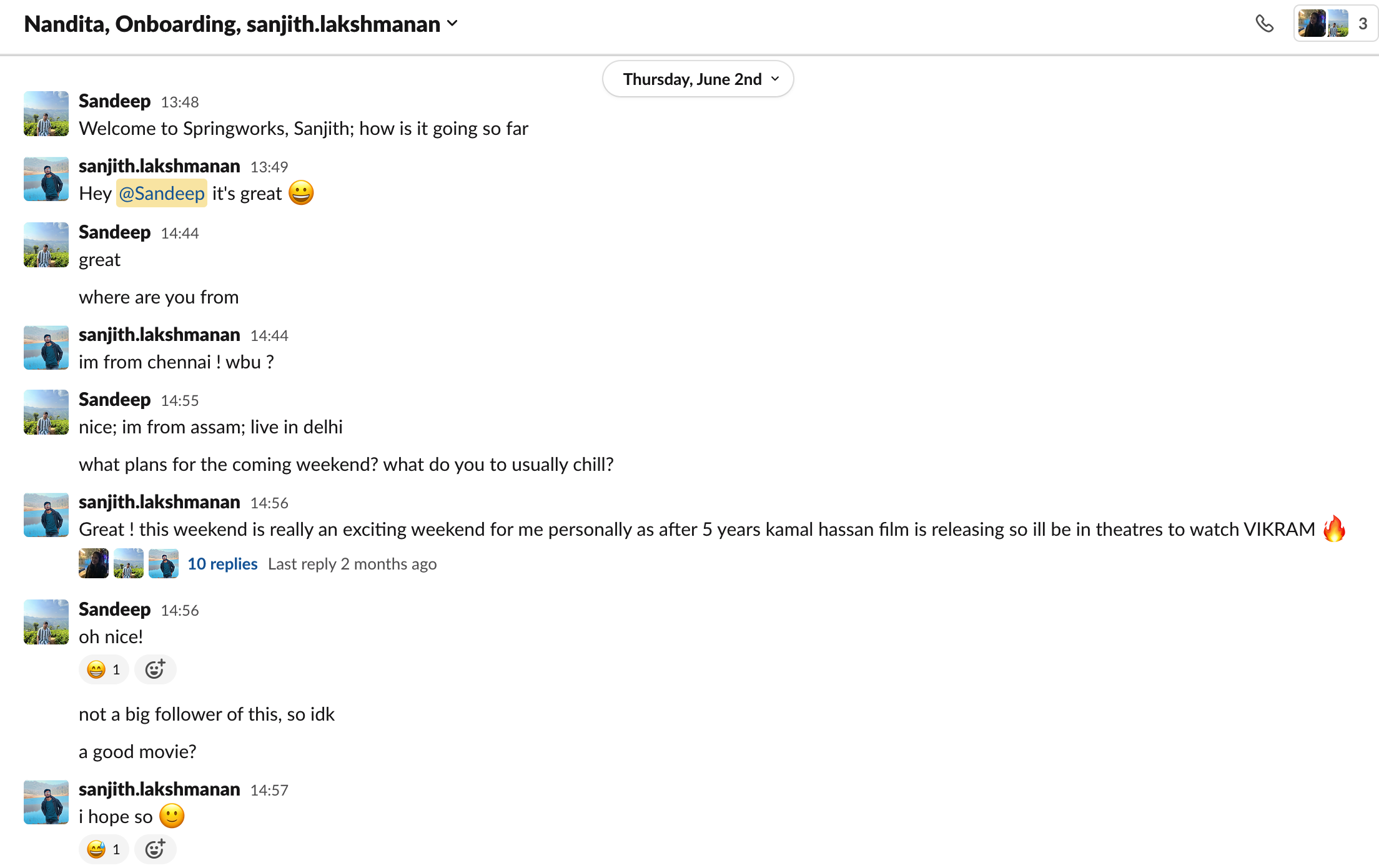1379x868 pixels.
Task: Click the grinning emoji after "it's great"
Action: point(301,193)
